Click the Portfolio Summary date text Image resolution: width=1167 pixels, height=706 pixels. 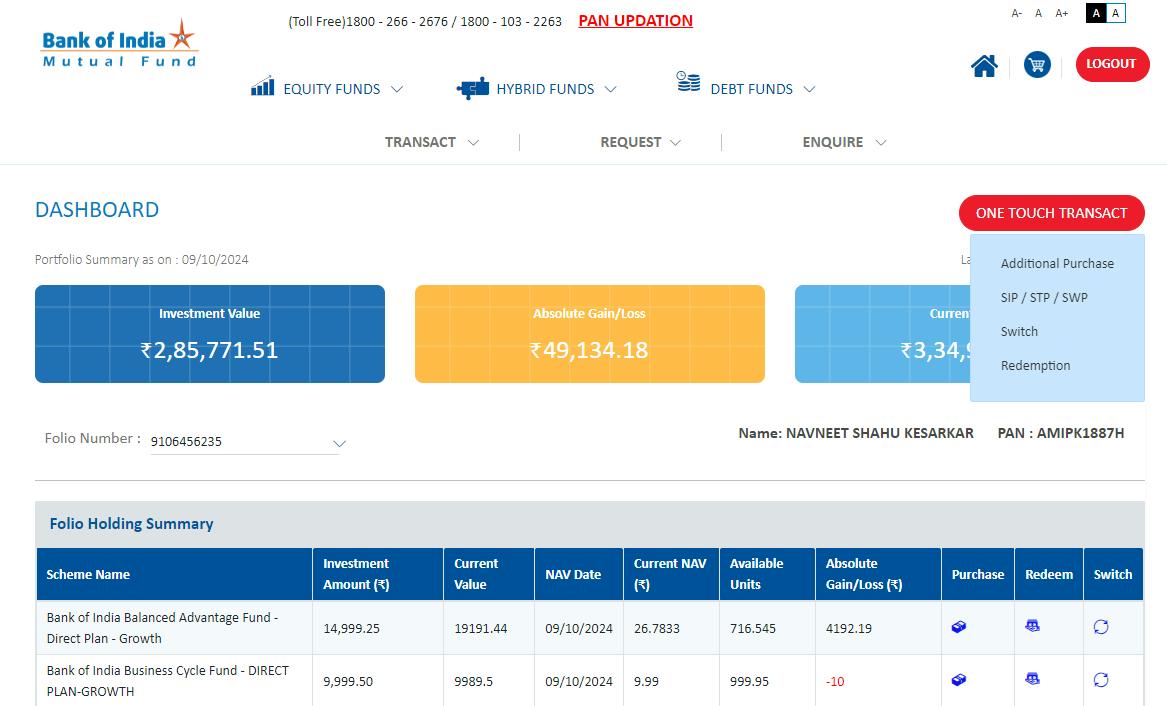(x=141, y=260)
